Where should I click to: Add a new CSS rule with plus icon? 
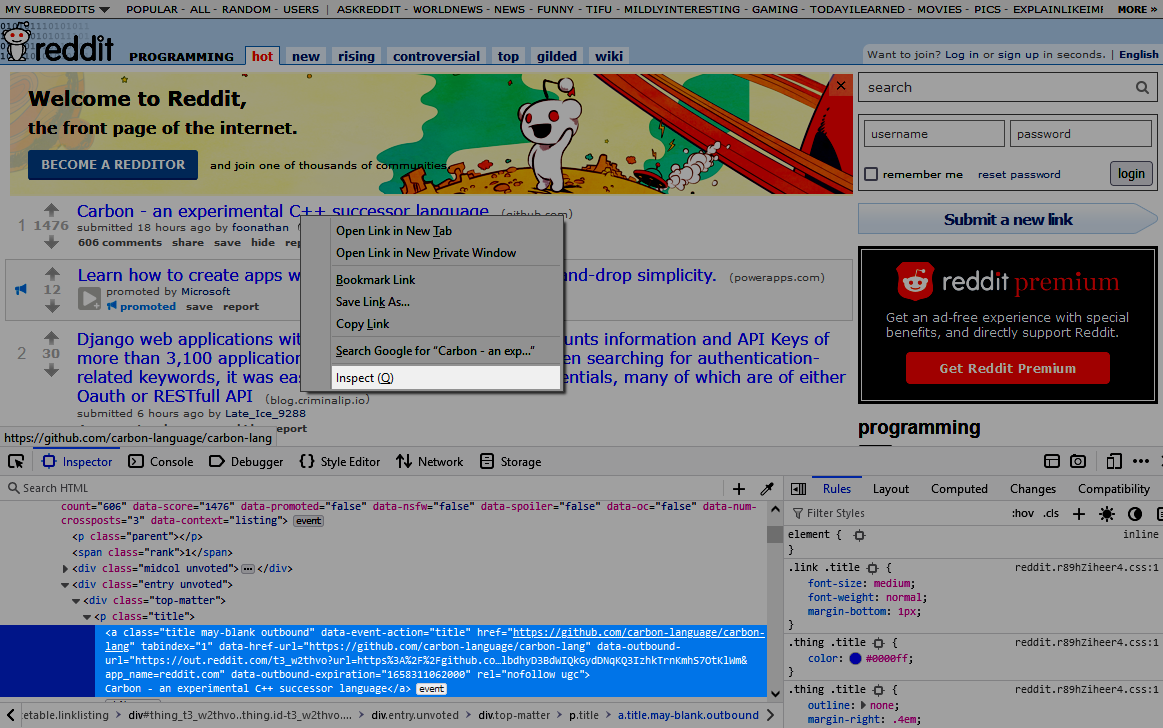(x=1079, y=514)
